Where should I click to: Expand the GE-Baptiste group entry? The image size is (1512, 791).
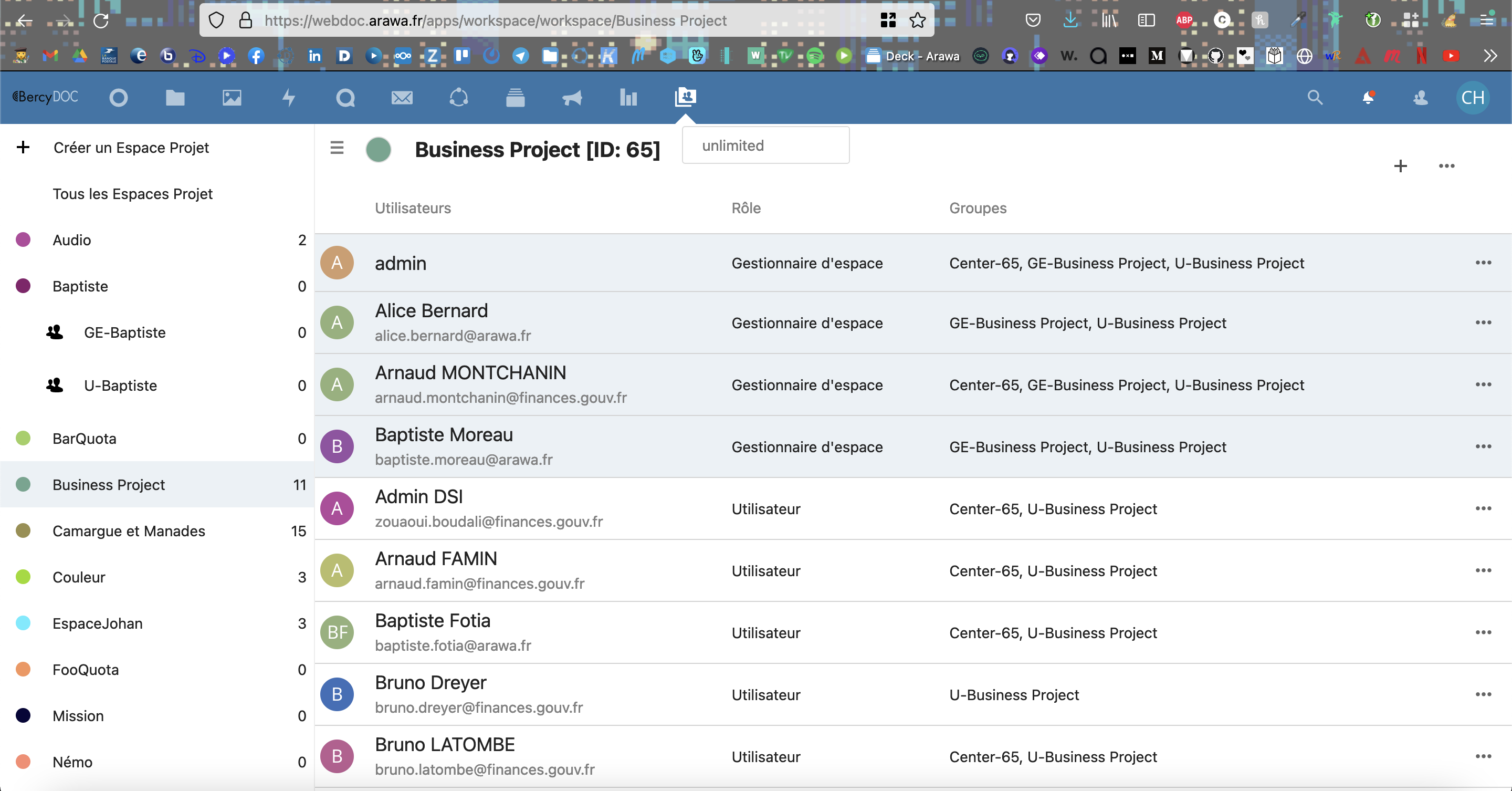click(124, 332)
